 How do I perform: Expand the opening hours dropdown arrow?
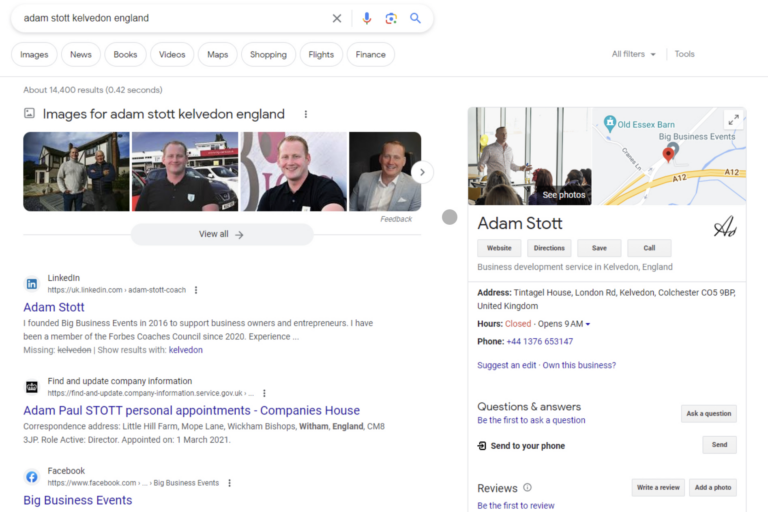coord(588,324)
